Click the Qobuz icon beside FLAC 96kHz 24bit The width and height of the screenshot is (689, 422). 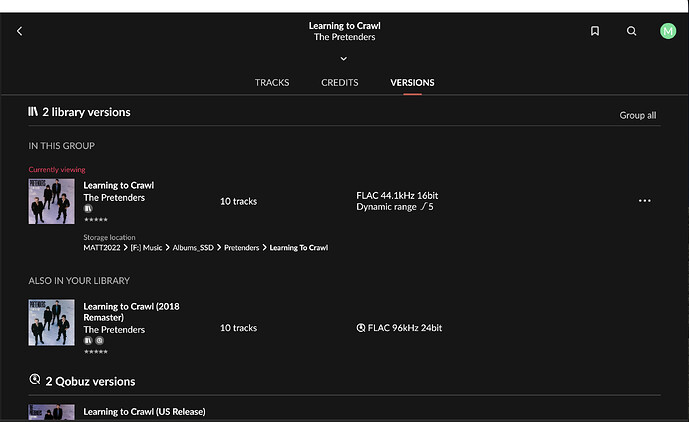[x=361, y=328]
